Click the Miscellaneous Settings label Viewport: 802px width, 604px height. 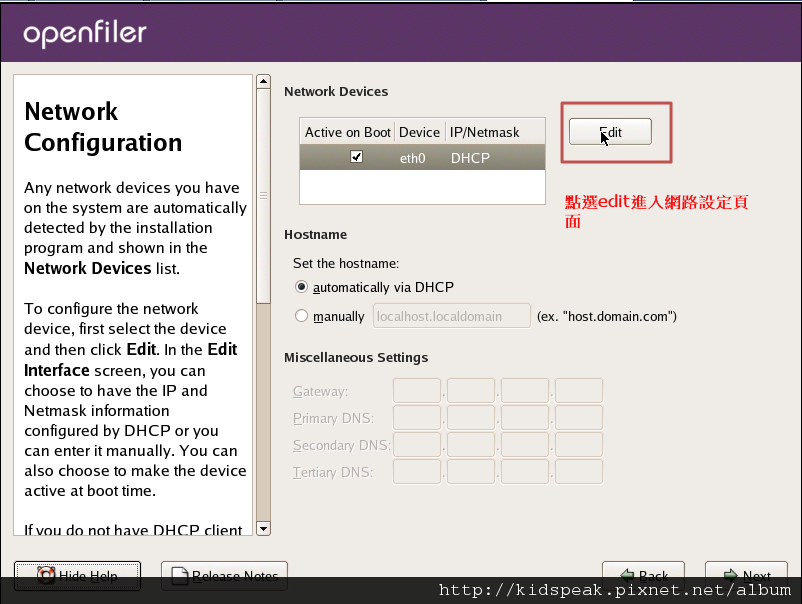tap(356, 357)
